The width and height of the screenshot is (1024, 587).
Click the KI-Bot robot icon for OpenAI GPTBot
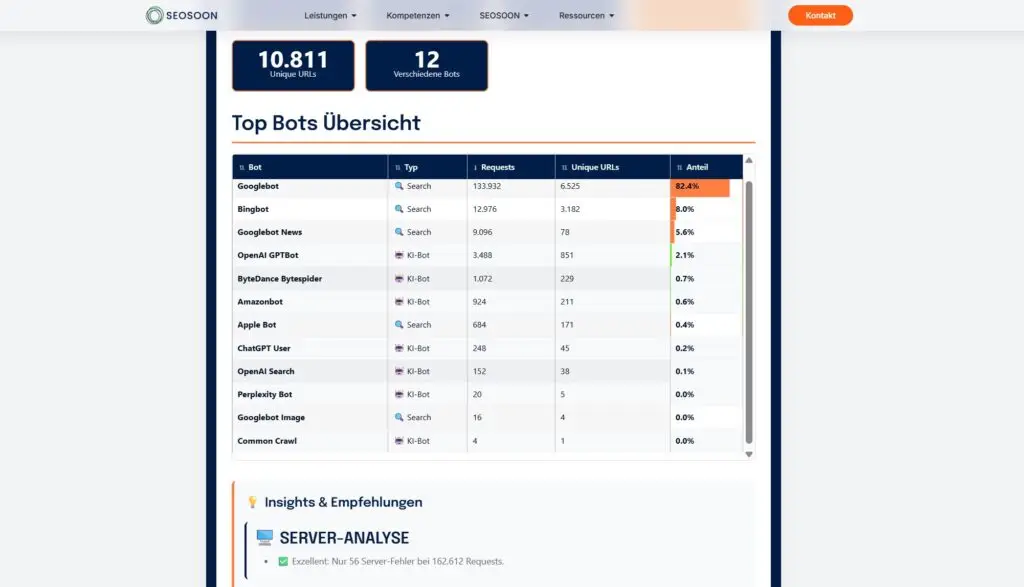pyautogui.click(x=399, y=255)
